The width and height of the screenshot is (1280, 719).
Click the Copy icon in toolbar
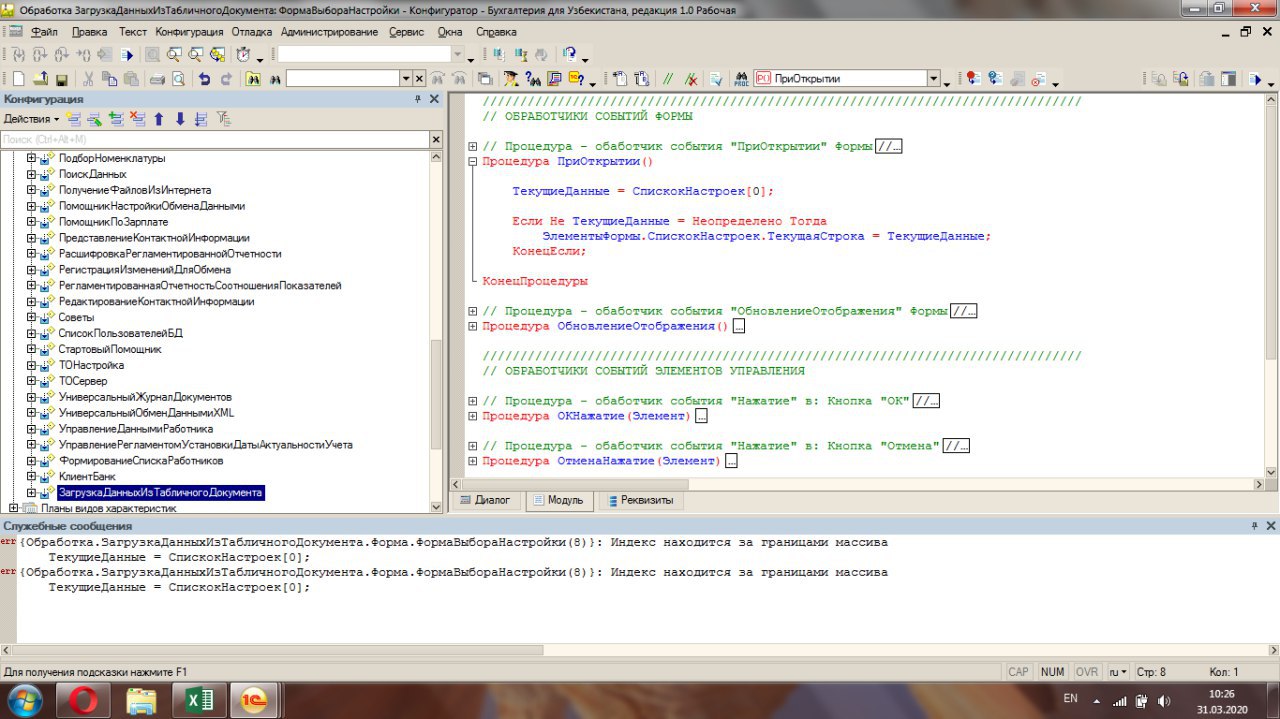click(109, 79)
